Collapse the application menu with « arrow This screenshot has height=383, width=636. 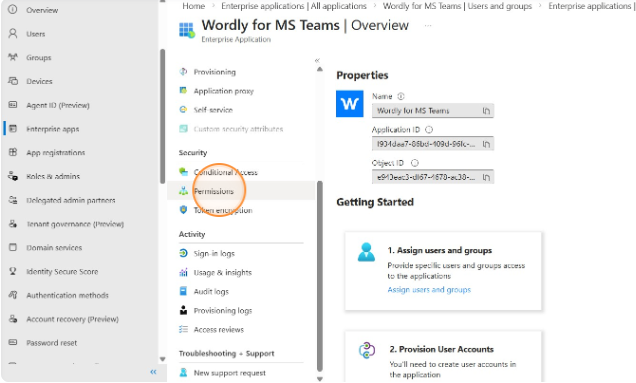pos(317,60)
